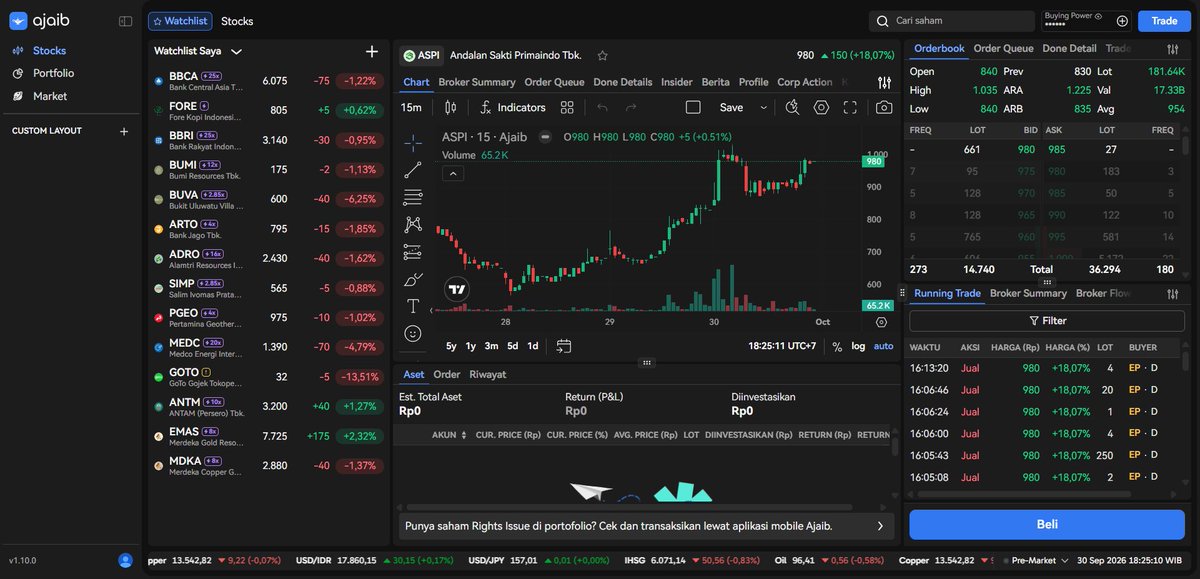The height and width of the screenshot is (579, 1200).
Task: Redo the chart action
Action: pyautogui.click(x=631, y=107)
